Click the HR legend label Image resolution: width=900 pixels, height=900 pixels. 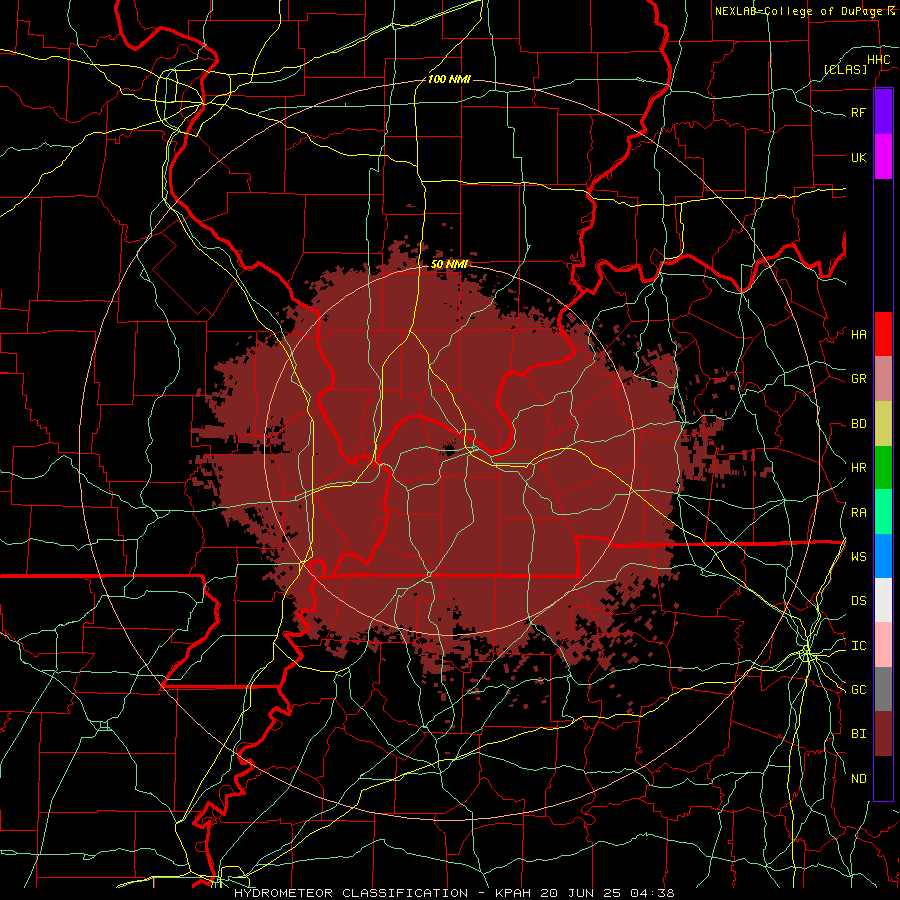[x=858, y=468]
